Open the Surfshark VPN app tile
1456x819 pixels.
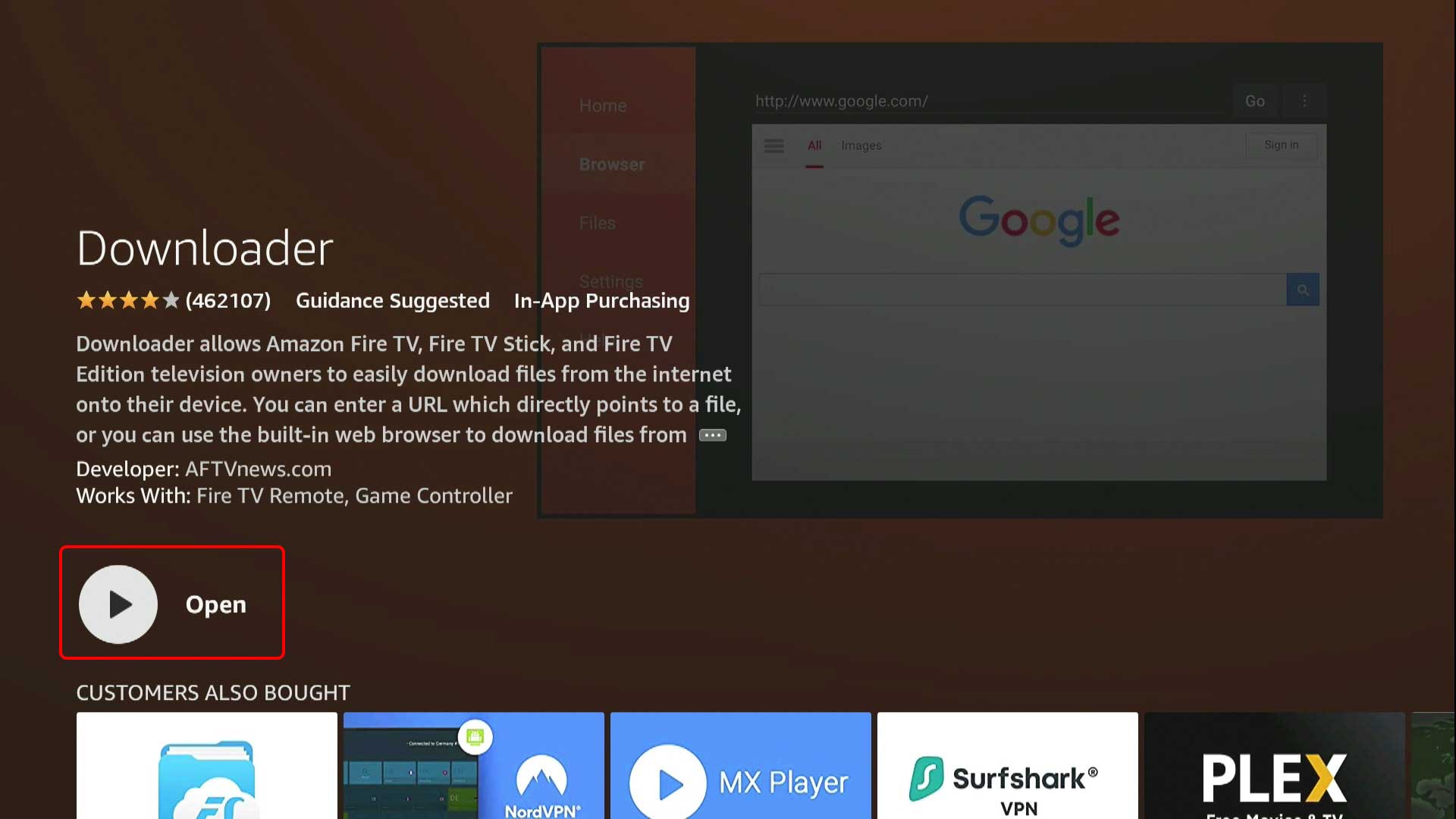coord(1007,766)
